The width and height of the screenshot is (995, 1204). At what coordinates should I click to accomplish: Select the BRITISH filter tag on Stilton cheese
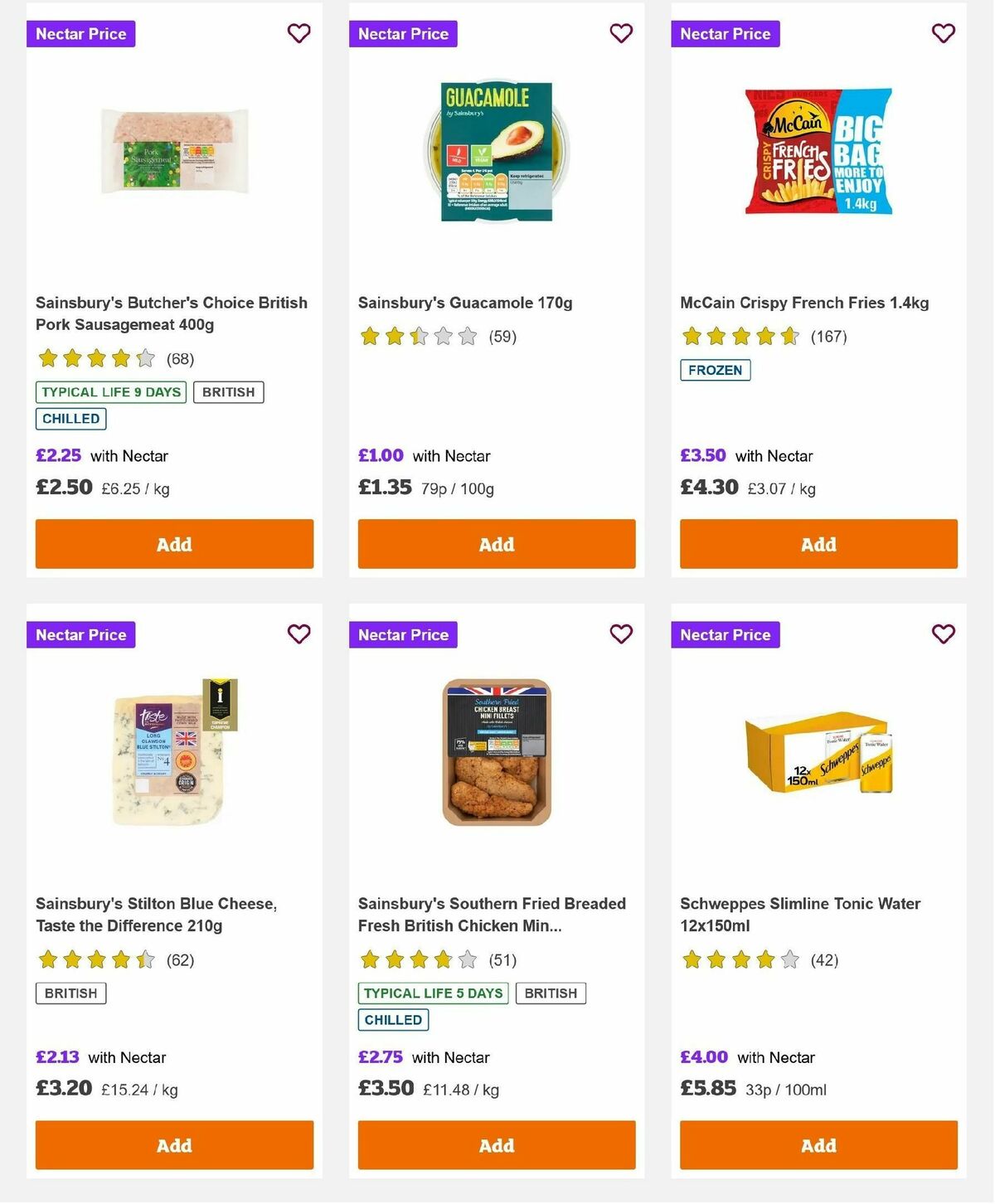[70, 993]
